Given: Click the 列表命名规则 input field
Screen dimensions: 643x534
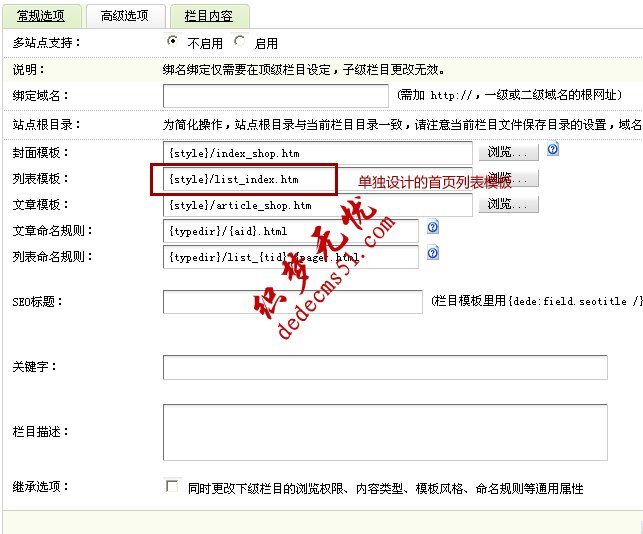Looking at the screenshot, I should click(291, 257).
